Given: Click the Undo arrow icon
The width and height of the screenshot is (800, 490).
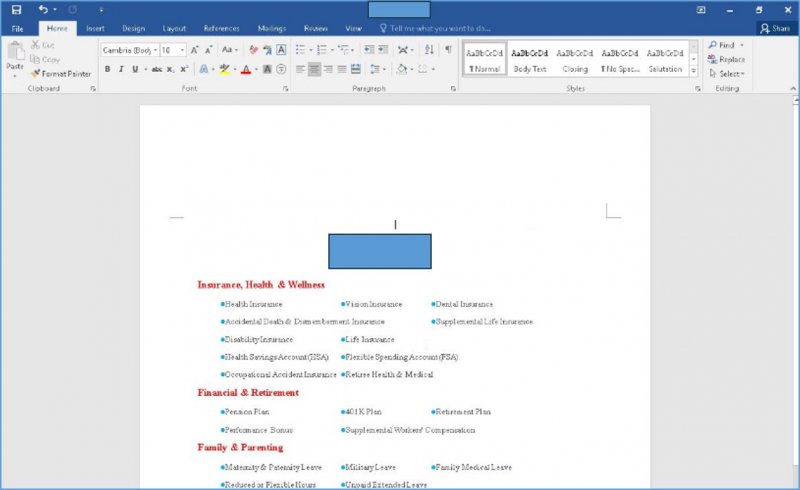Looking at the screenshot, I should point(43,9).
